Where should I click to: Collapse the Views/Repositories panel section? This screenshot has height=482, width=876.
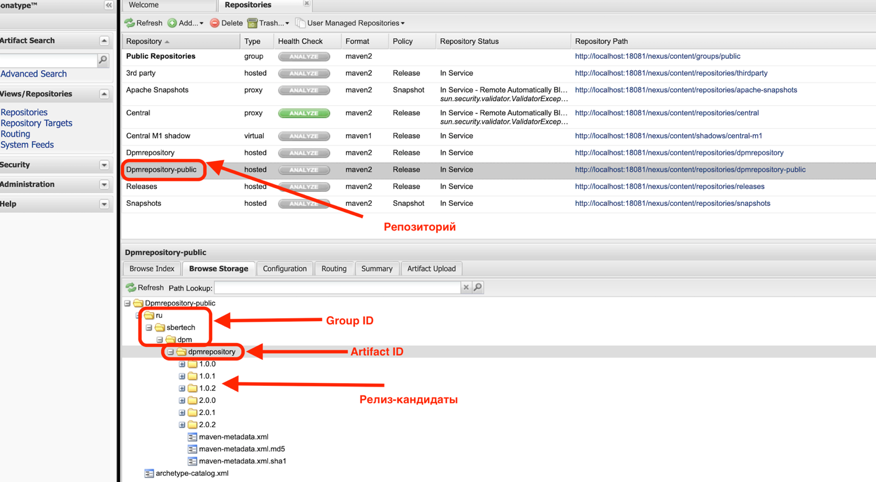coord(104,94)
